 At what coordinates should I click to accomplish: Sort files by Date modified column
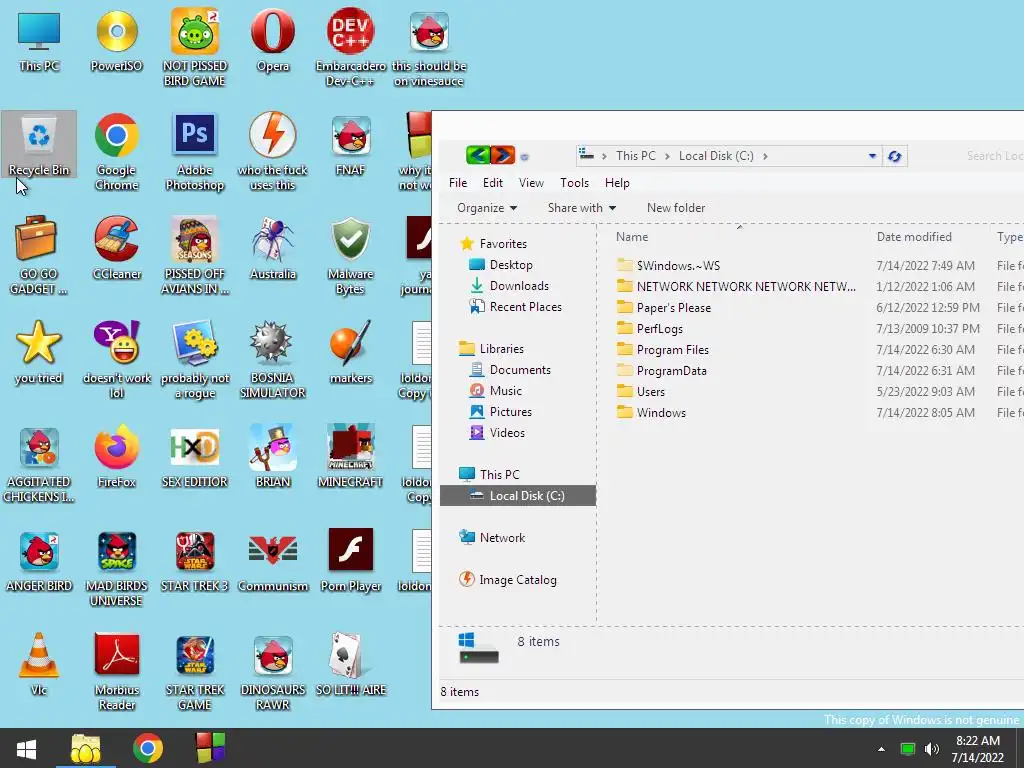[x=929, y=236]
